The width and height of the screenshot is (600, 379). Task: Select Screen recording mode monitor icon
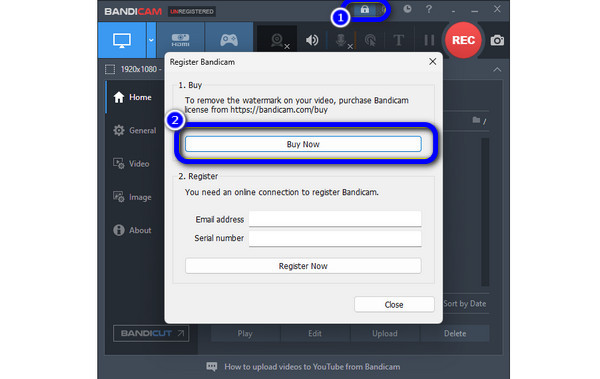coord(122,40)
